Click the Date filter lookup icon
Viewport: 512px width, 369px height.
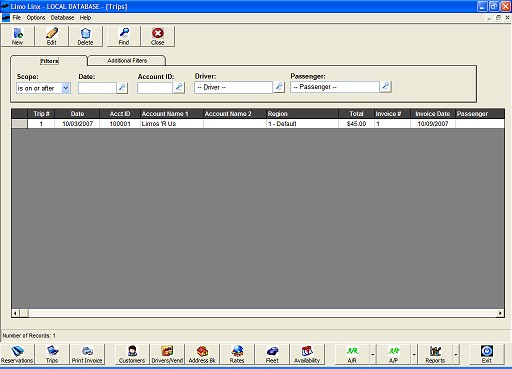click(x=122, y=88)
